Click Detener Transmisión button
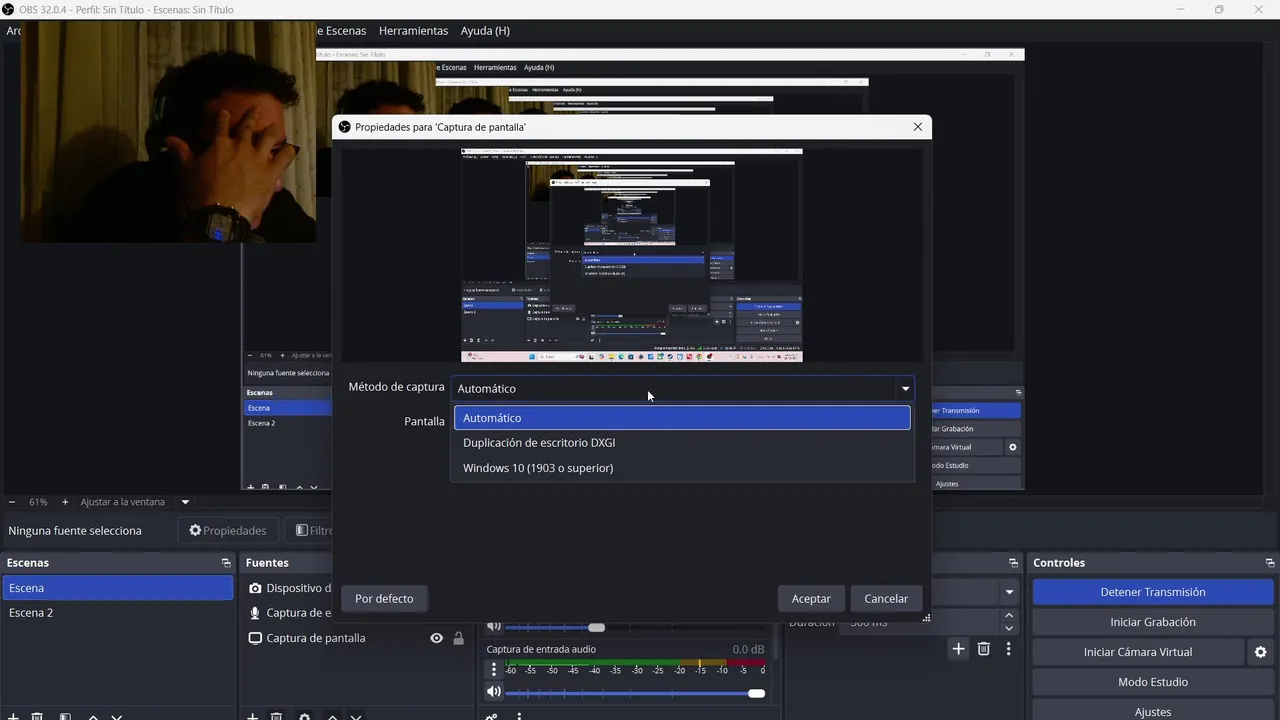The image size is (1280, 720). (1153, 592)
